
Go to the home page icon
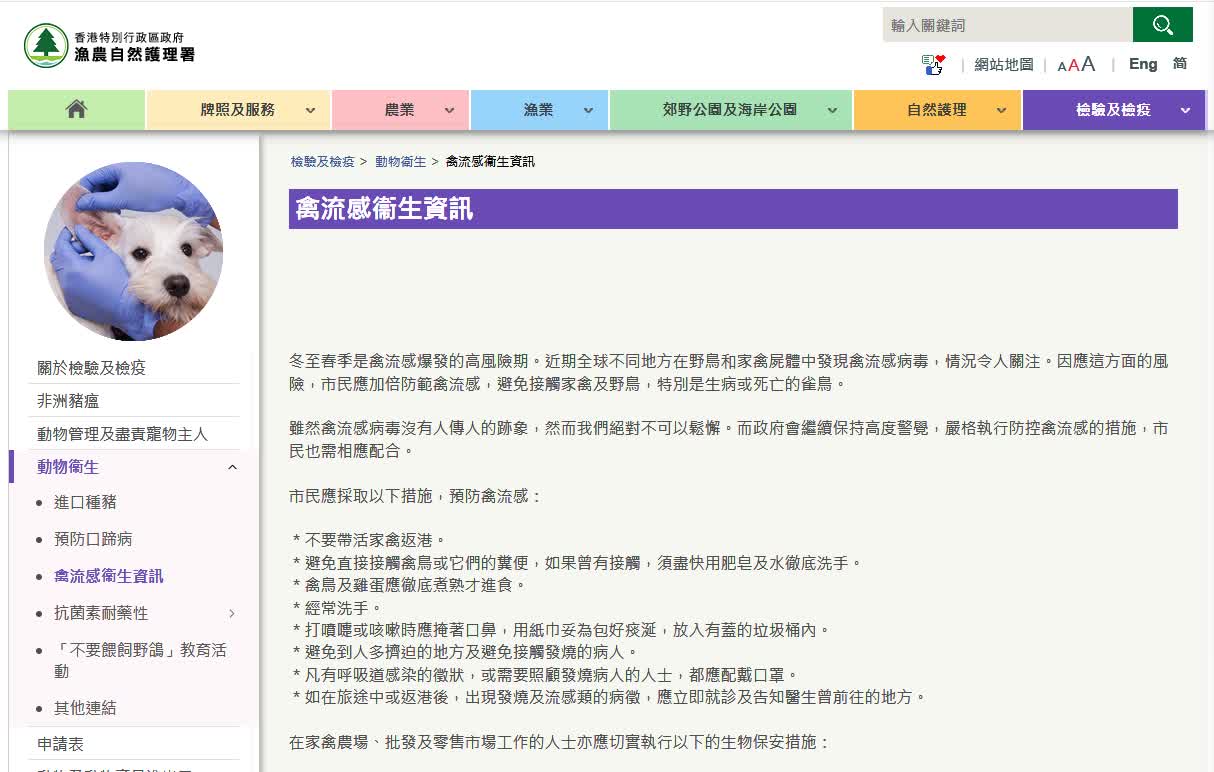click(76, 110)
